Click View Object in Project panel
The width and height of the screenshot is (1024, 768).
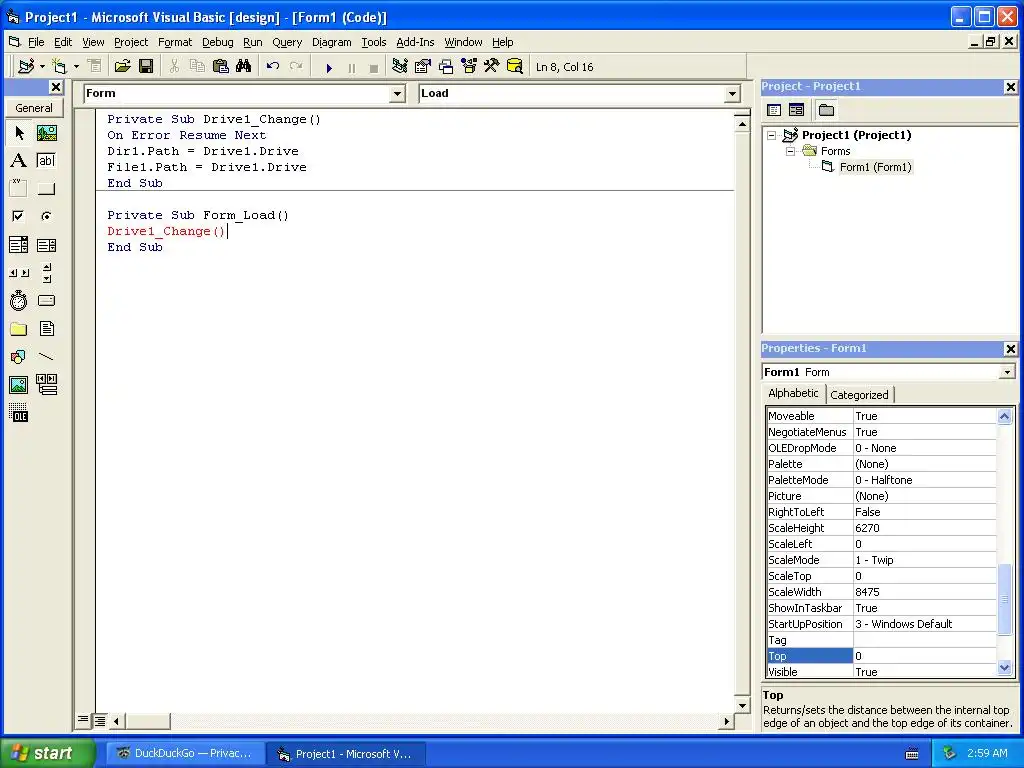796,110
